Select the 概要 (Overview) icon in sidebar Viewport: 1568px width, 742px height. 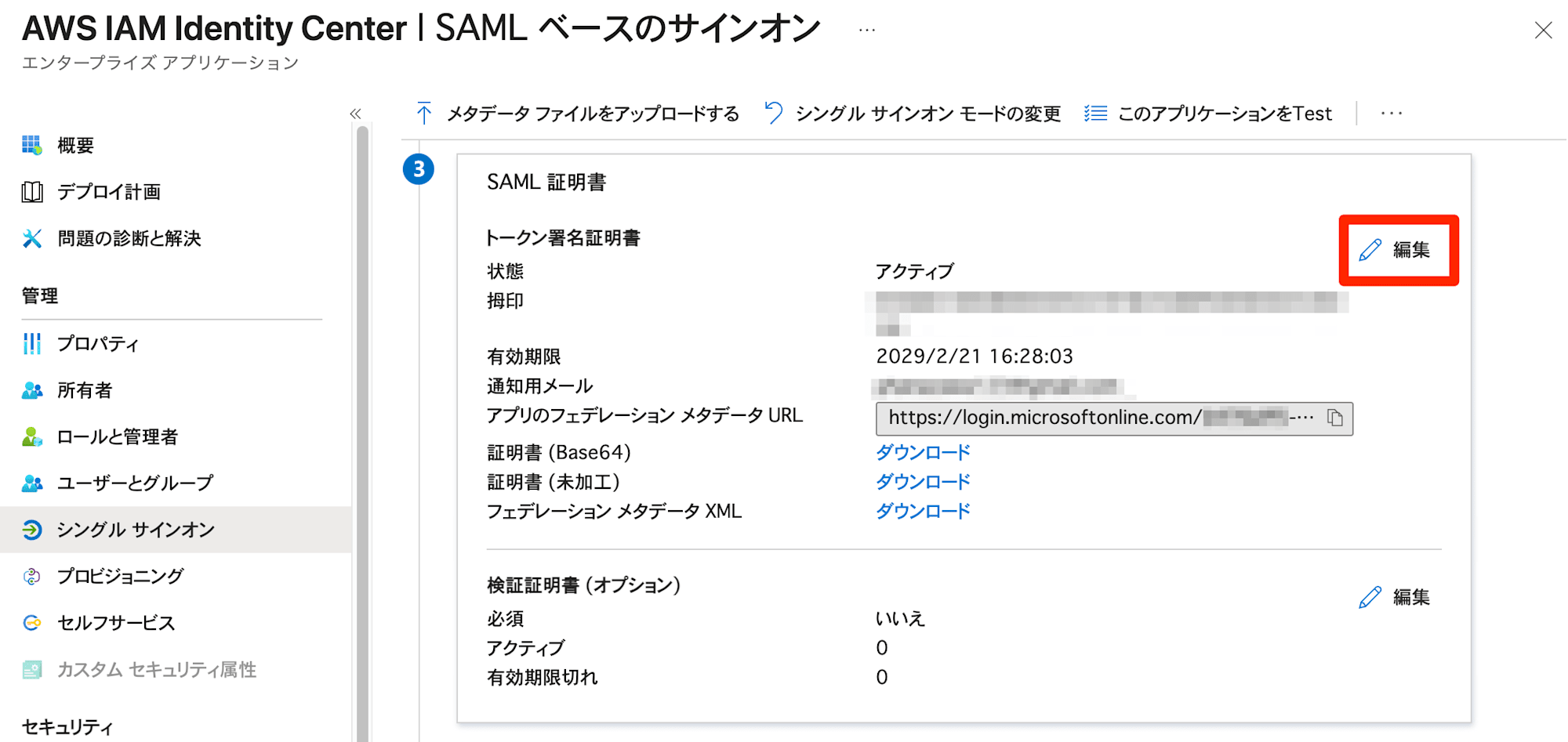(x=31, y=144)
